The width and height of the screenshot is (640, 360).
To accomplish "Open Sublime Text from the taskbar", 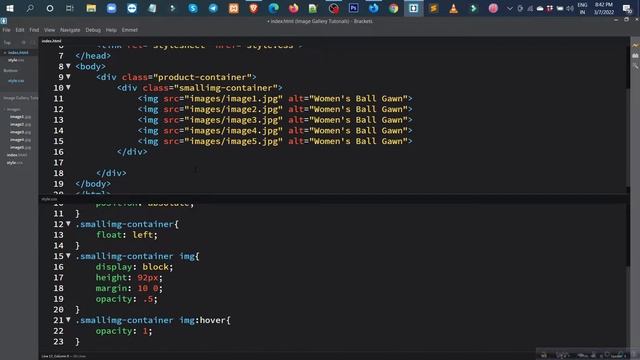I will click(433, 8).
